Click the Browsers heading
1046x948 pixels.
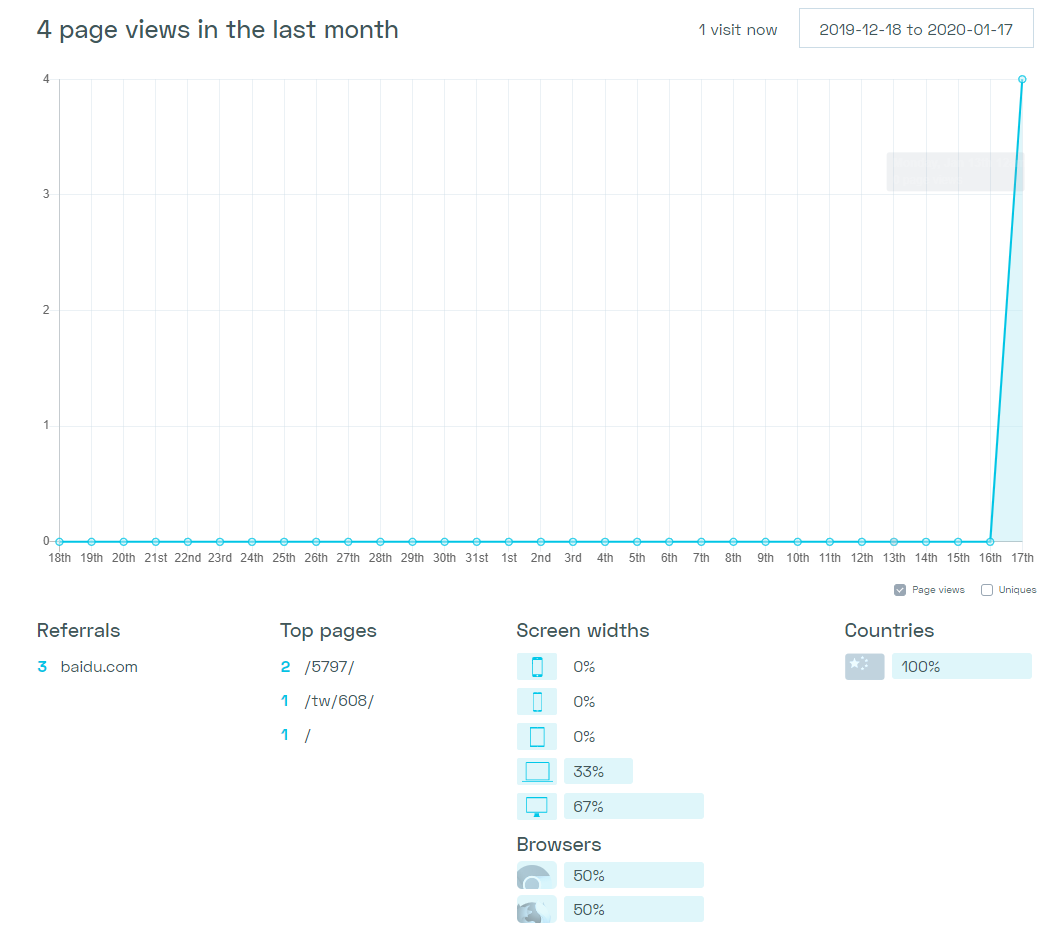pyautogui.click(x=559, y=845)
